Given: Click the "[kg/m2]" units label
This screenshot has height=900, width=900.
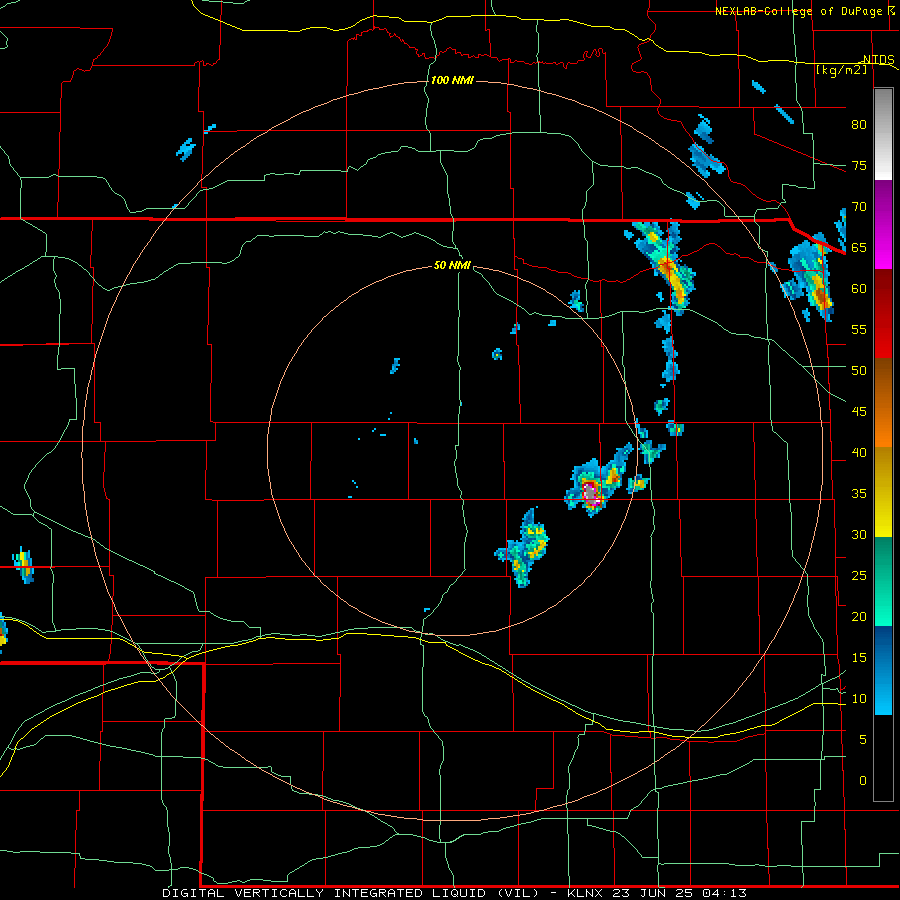Looking at the screenshot, I should (x=841, y=70).
